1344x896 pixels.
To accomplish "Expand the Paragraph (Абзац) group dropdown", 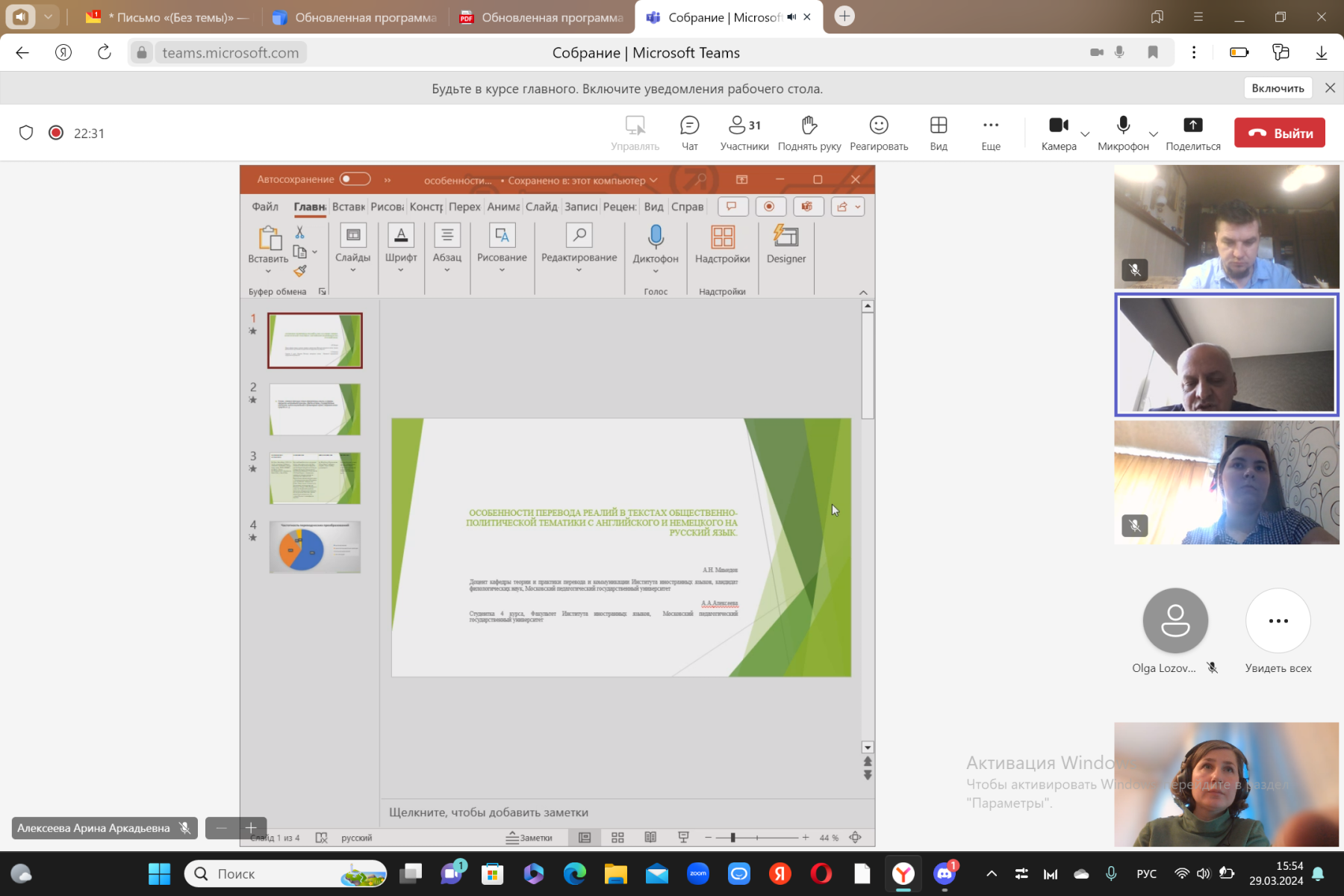I will [x=447, y=270].
